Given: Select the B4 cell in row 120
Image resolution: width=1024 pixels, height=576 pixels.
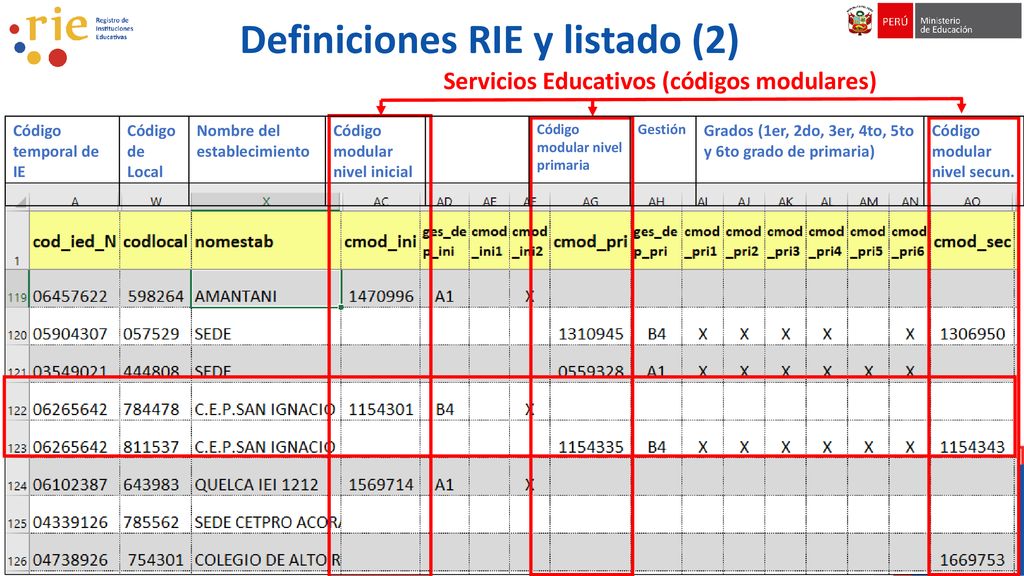Looking at the screenshot, I should tap(656, 327).
